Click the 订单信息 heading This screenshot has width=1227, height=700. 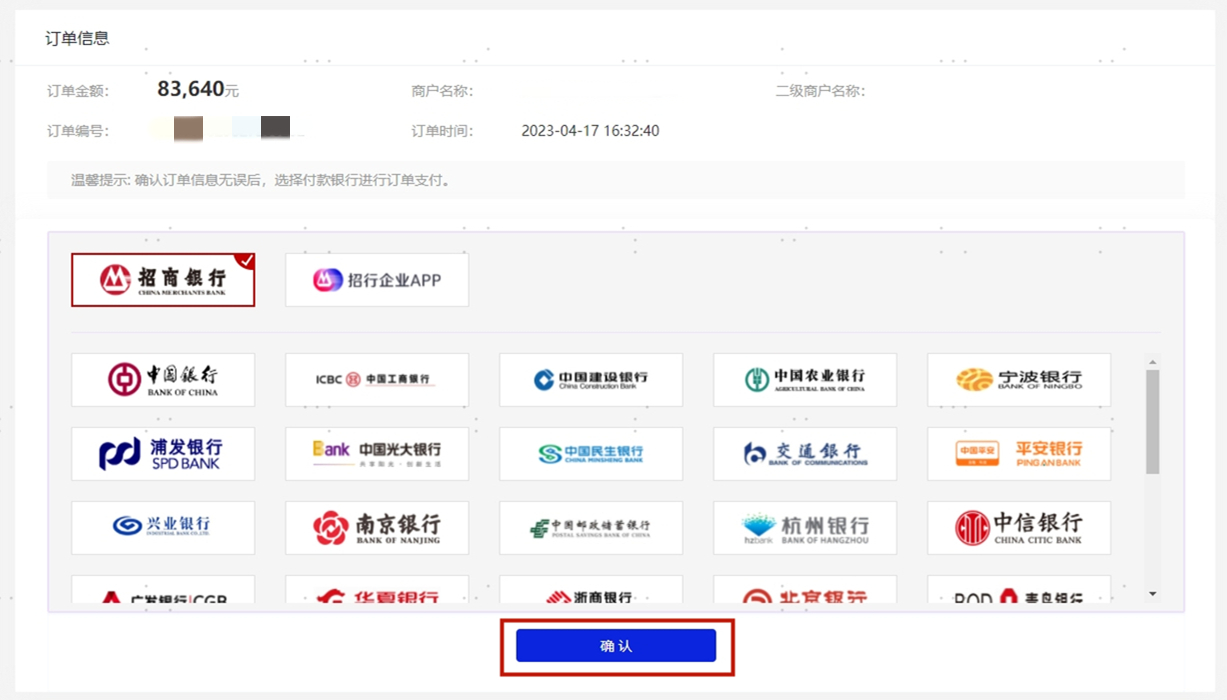coord(77,38)
